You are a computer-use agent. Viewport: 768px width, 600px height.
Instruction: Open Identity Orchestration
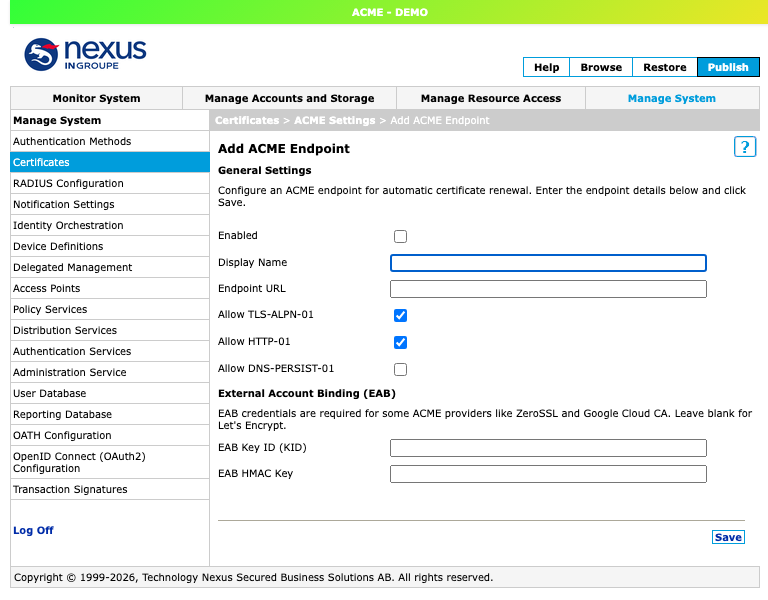pyautogui.click(x=110, y=225)
